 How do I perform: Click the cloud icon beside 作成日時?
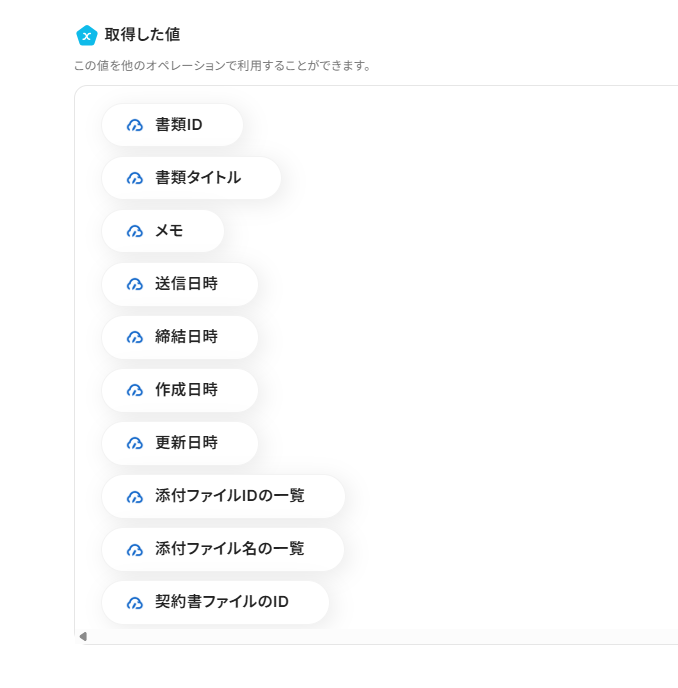point(135,390)
